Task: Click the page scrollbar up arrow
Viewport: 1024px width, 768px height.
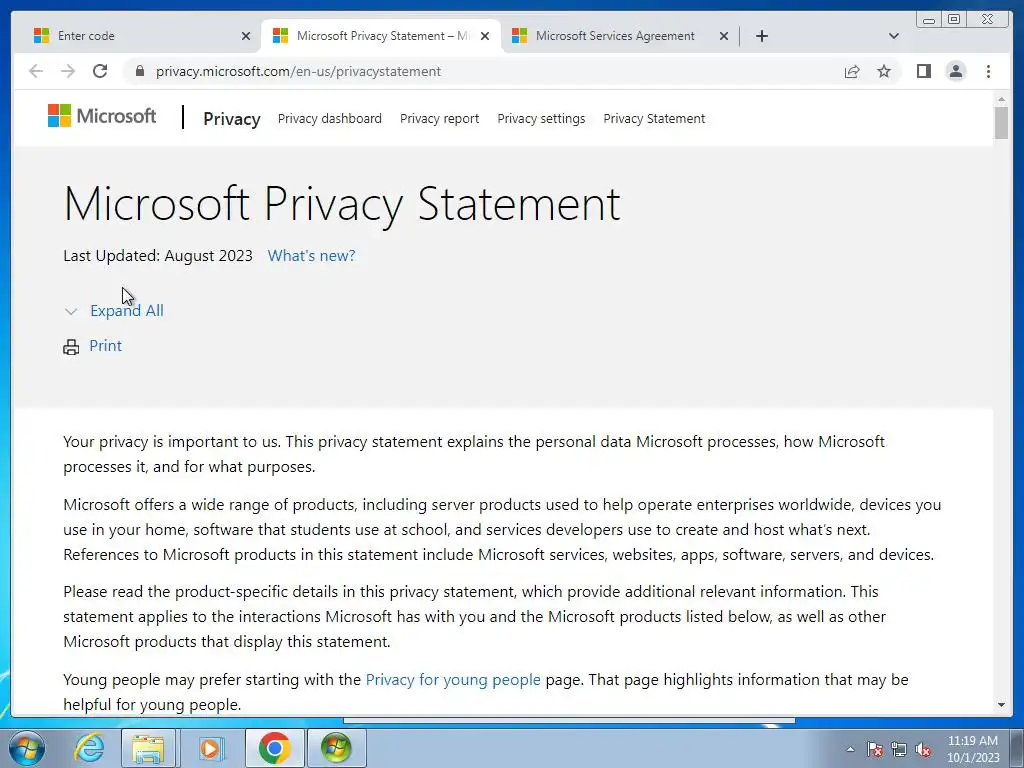Action: tap(1001, 99)
